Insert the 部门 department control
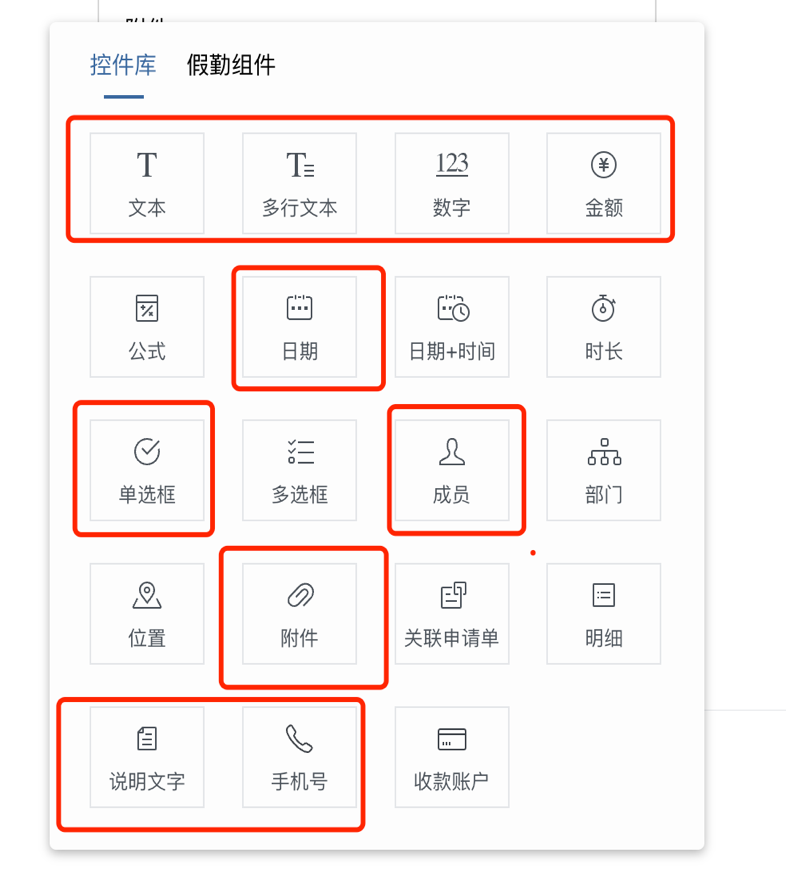 click(x=604, y=470)
